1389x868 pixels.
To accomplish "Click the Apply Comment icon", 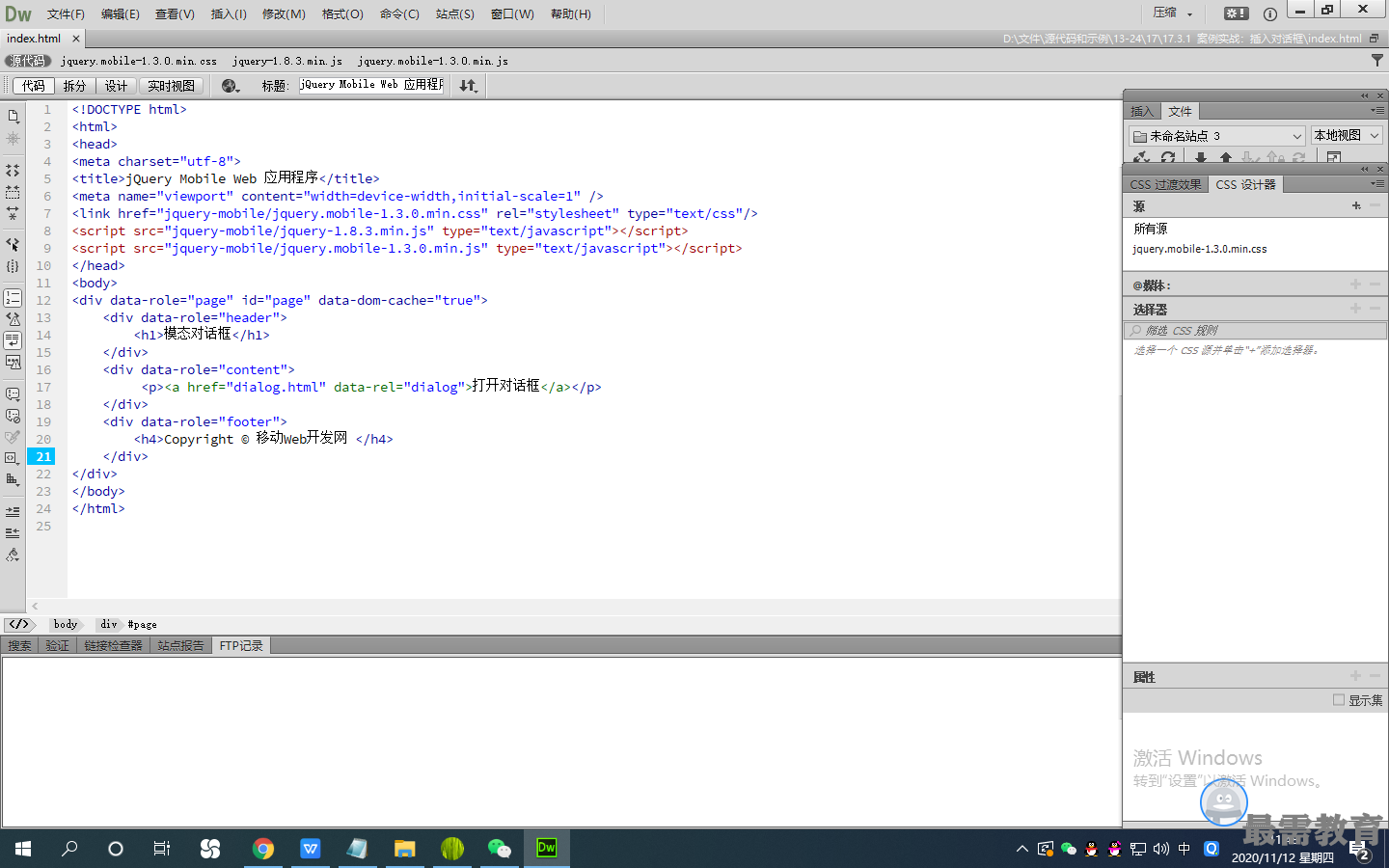I will (13, 394).
